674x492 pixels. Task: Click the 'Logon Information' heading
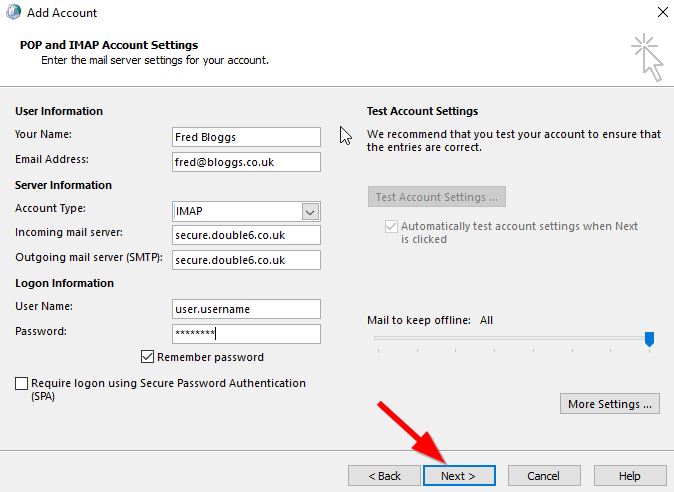pyautogui.click(x=64, y=283)
